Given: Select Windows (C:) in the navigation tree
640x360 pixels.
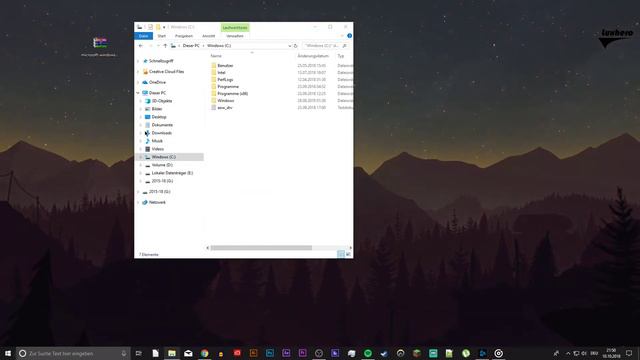Looking at the screenshot, I should (x=164, y=157).
